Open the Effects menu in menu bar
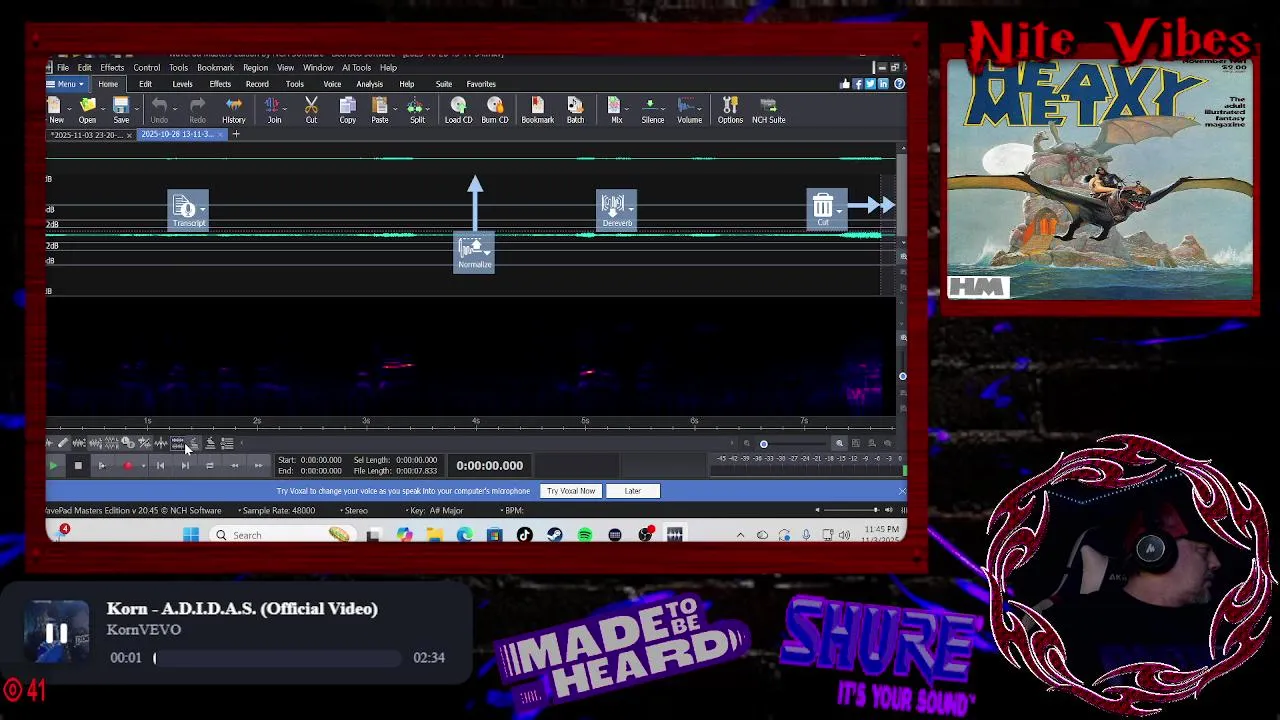The image size is (1280, 720). [112, 68]
